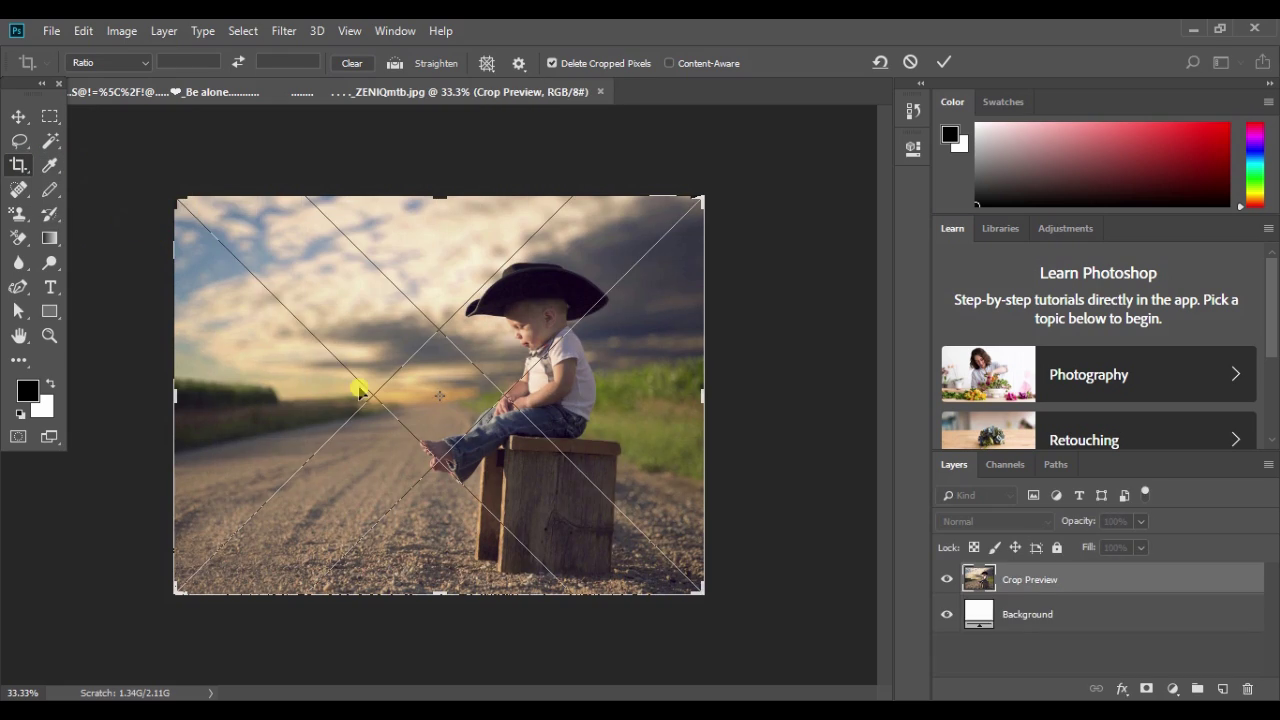
Task: Select the Magic Wand tool
Action: point(50,141)
